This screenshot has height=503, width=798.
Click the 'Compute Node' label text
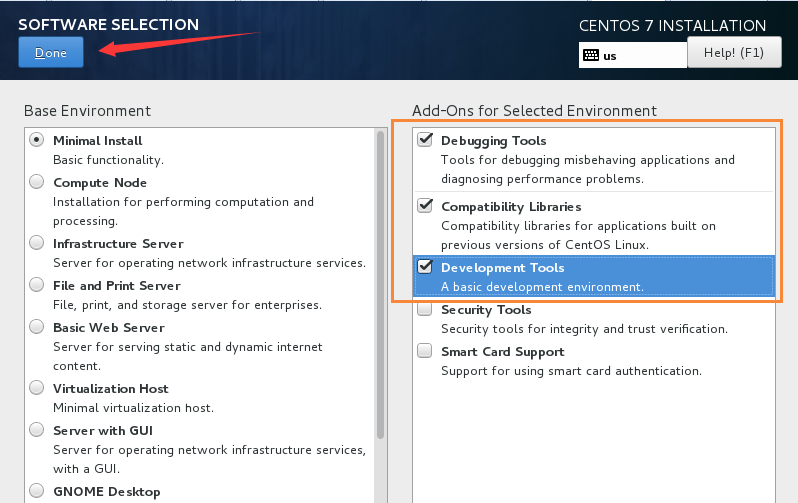pyautogui.click(x=100, y=183)
